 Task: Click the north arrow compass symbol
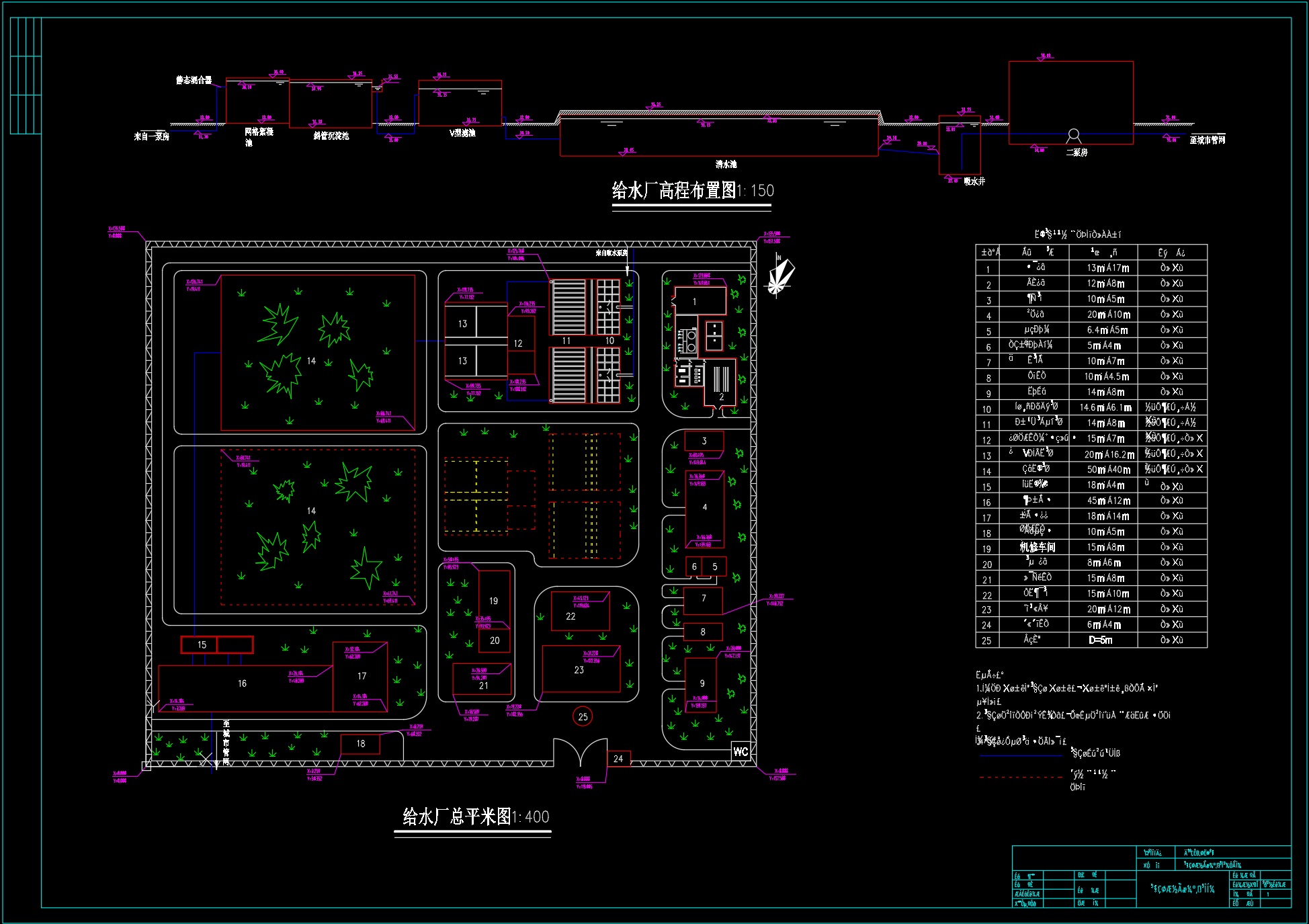coord(779,277)
